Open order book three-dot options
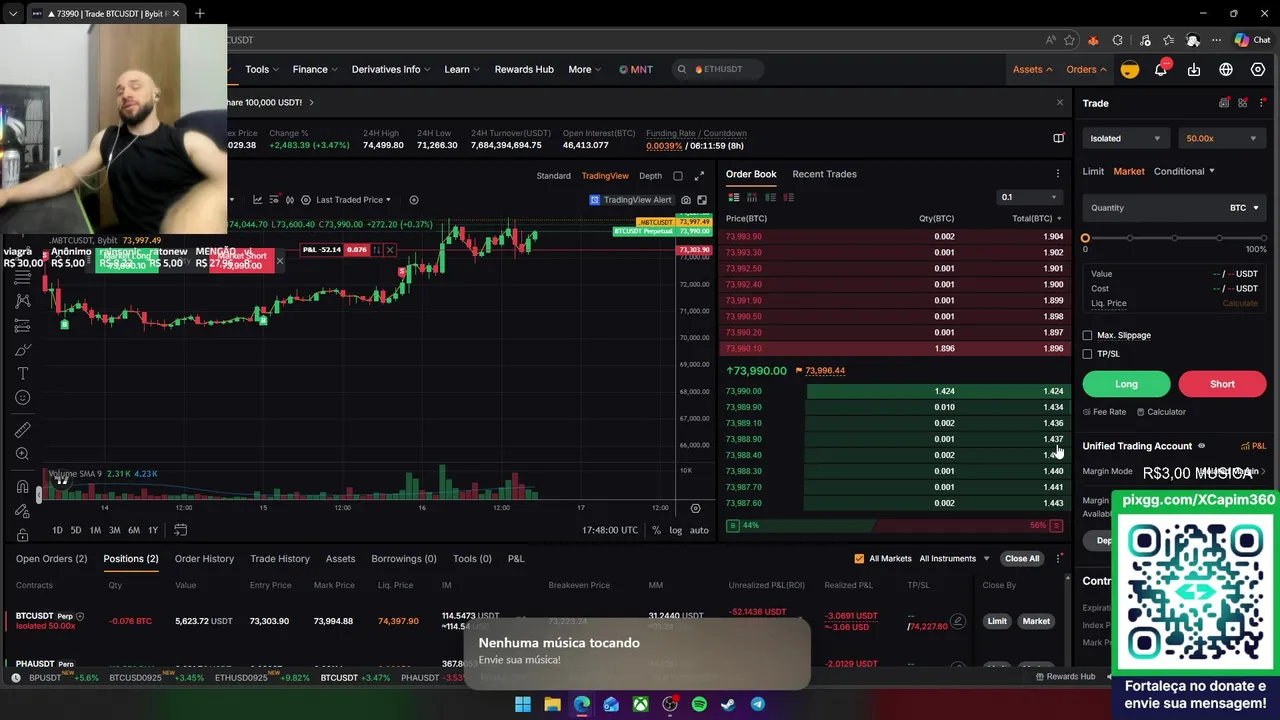 (1058, 174)
